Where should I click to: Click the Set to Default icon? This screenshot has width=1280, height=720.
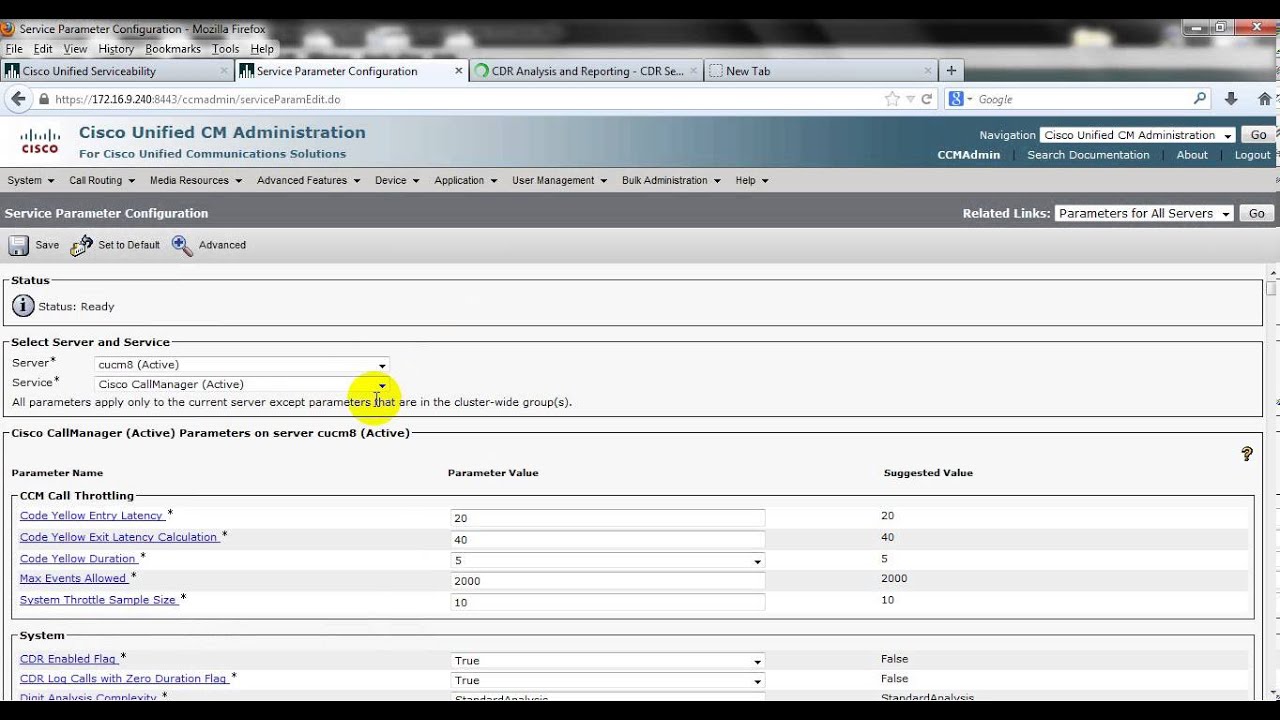[x=82, y=245]
